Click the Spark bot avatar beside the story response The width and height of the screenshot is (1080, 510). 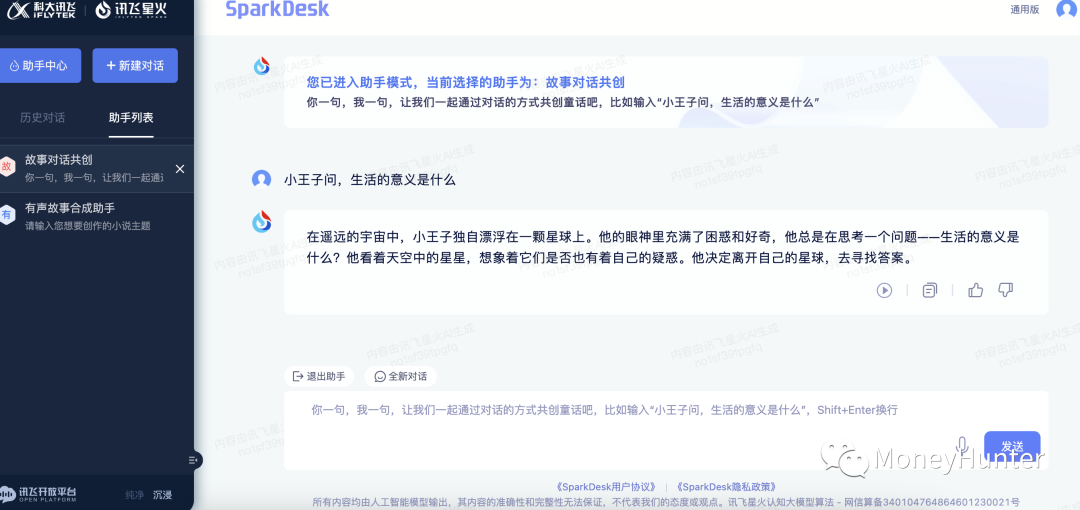click(x=262, y=221)
